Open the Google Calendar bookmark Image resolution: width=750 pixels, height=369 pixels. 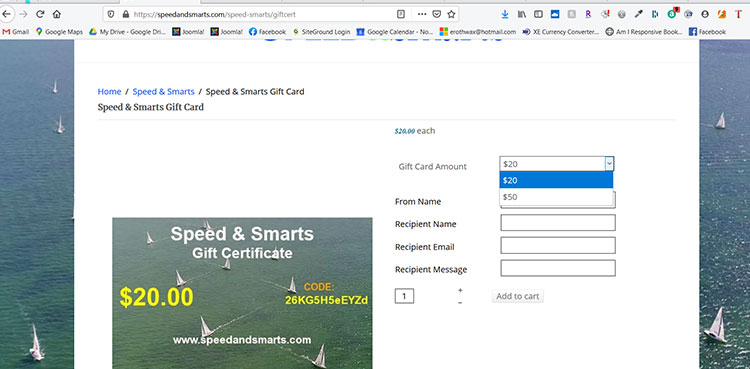(x=395, y=32)
